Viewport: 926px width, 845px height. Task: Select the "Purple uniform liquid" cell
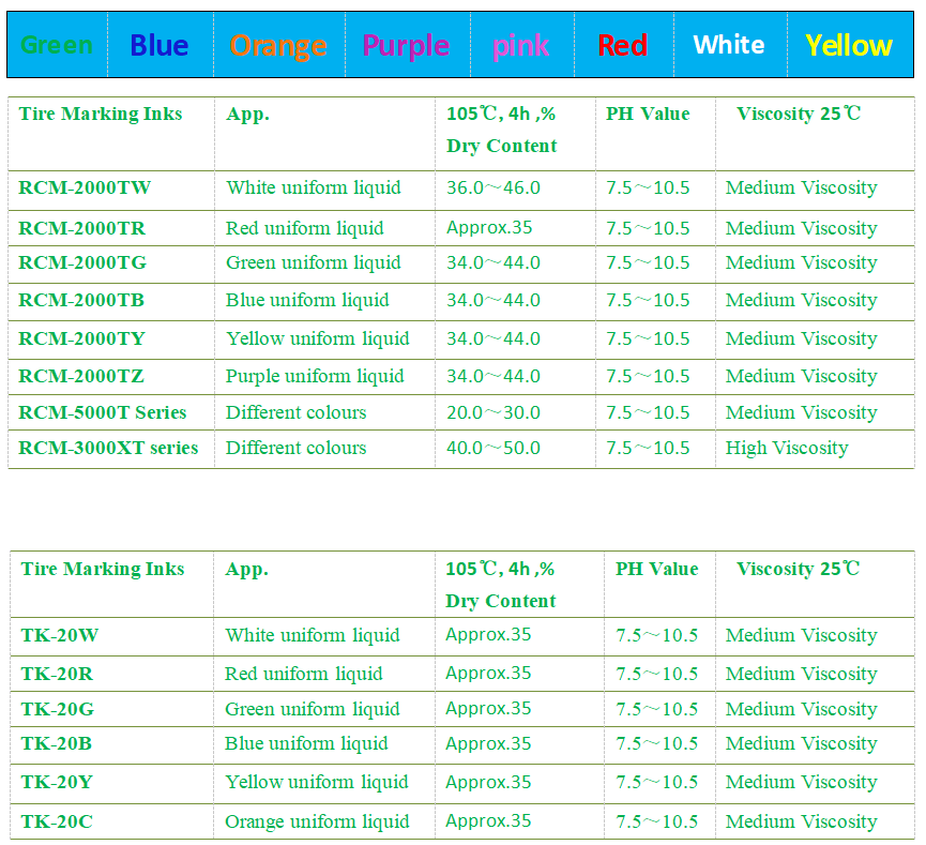pyautogui.click(x=315, y=377)
